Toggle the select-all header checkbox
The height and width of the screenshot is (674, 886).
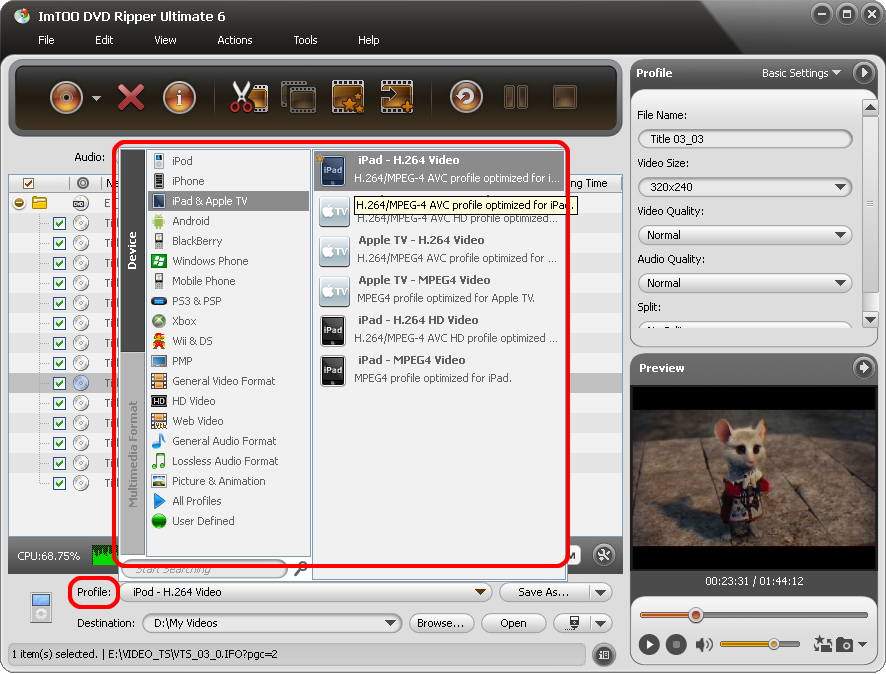coord(28,183)
